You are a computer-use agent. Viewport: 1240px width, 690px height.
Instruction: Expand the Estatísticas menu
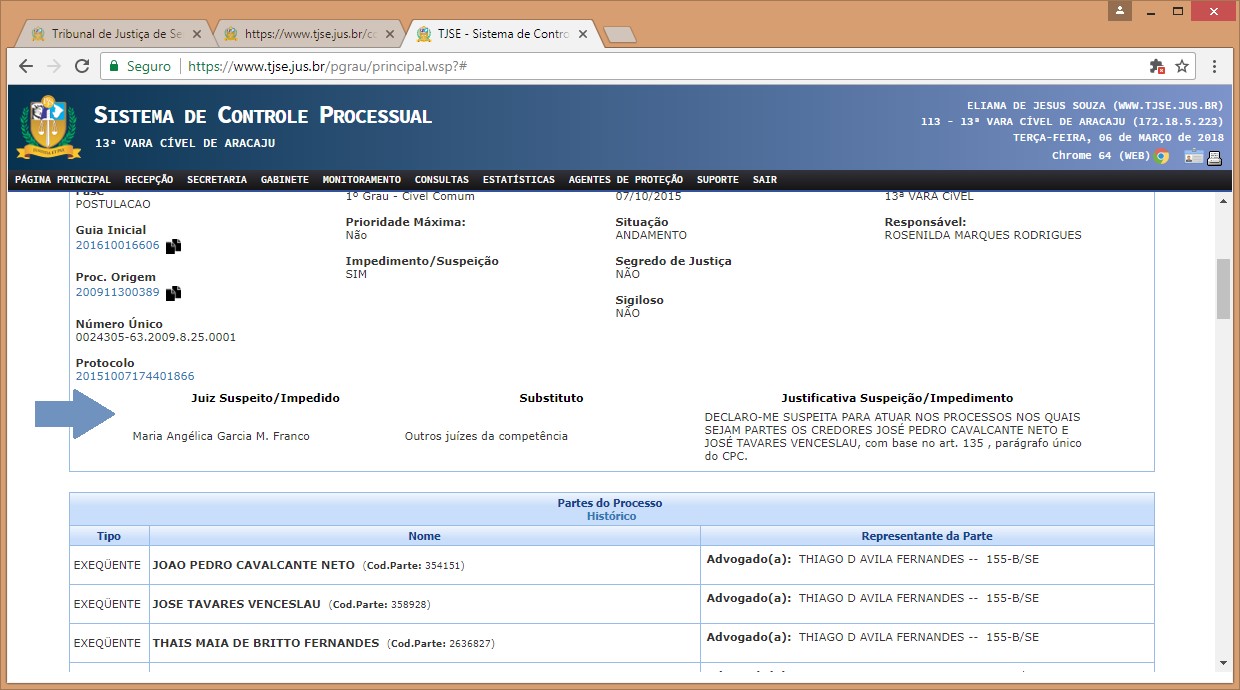[518, 180]
